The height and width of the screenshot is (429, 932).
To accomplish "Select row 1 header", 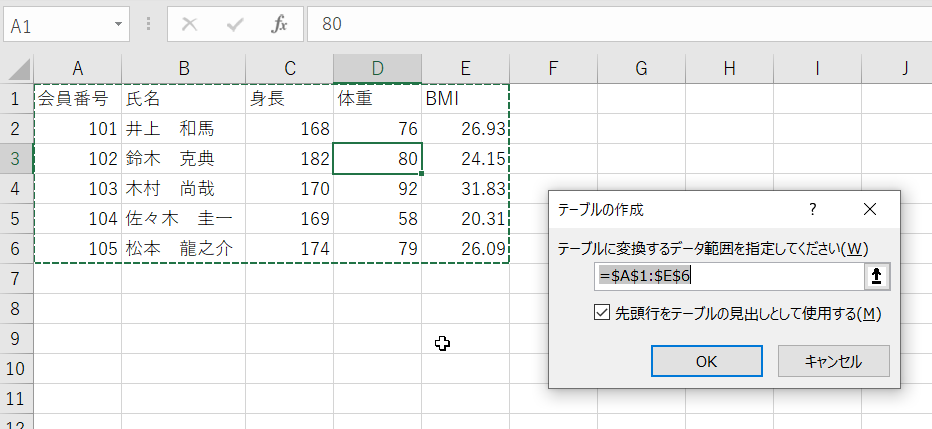I will (x=17, y=99).
